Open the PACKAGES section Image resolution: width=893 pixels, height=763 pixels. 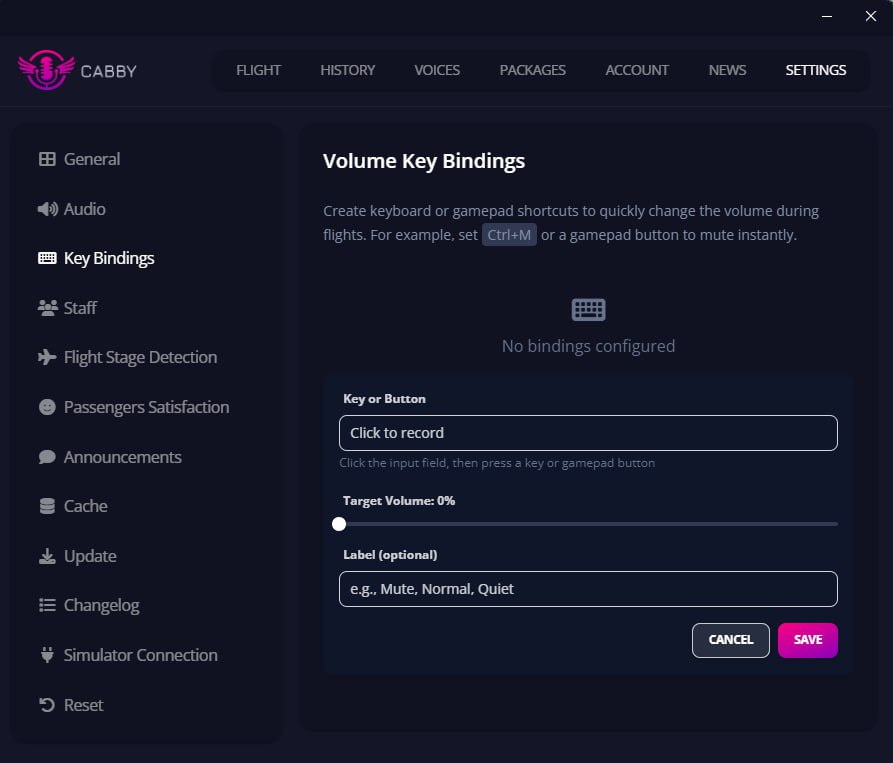(532, 70)
